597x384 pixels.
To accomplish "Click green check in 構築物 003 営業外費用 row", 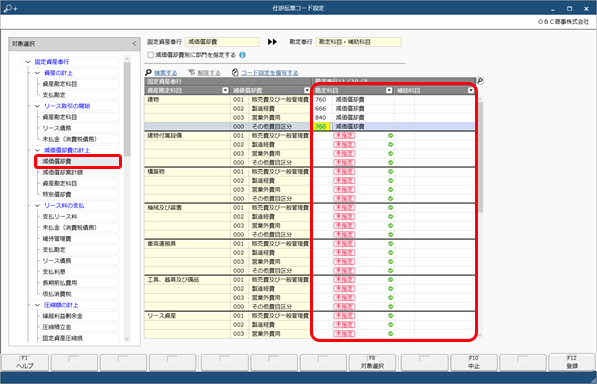I will (390, 190).
